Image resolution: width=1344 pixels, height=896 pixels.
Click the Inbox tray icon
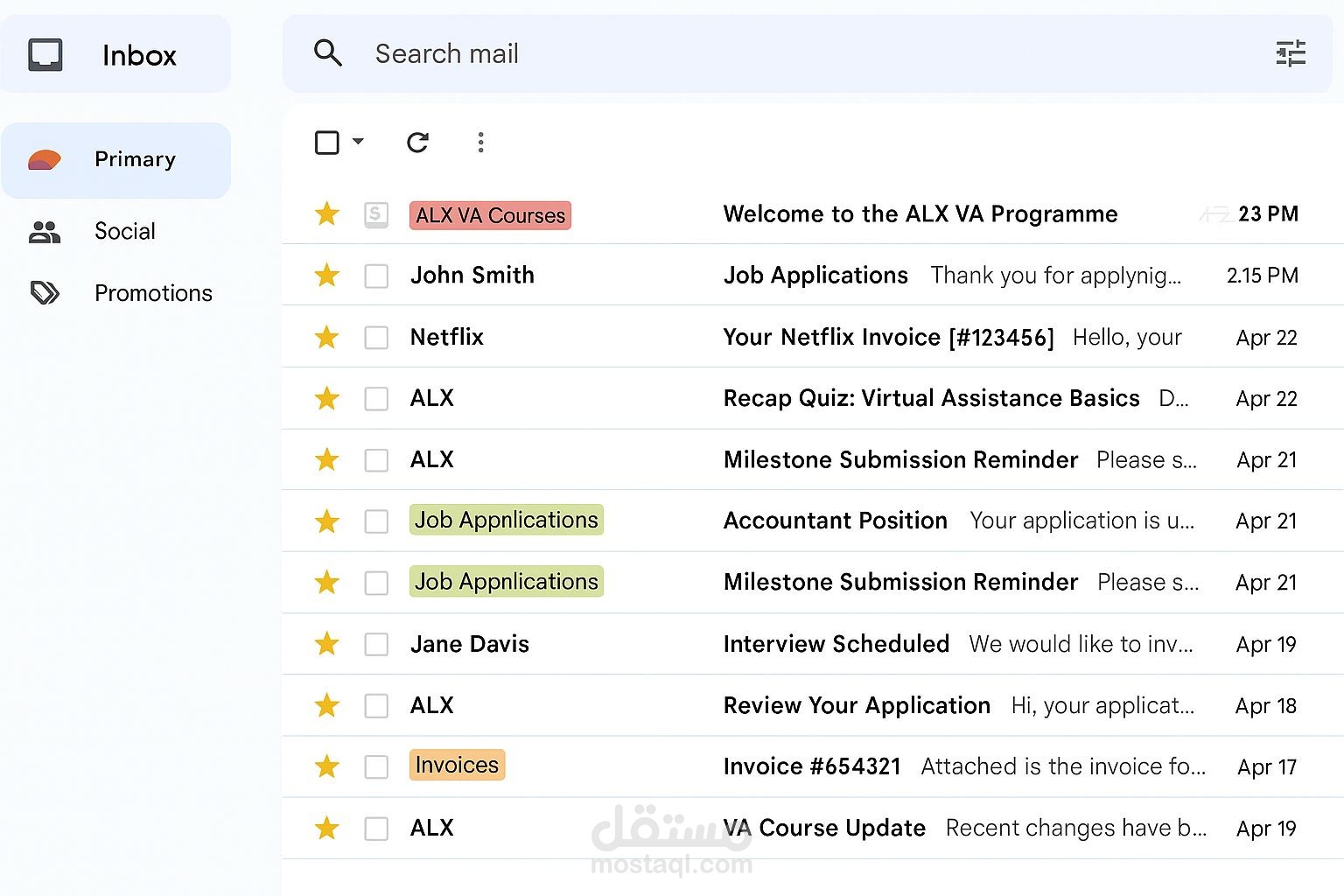[45, 54]
